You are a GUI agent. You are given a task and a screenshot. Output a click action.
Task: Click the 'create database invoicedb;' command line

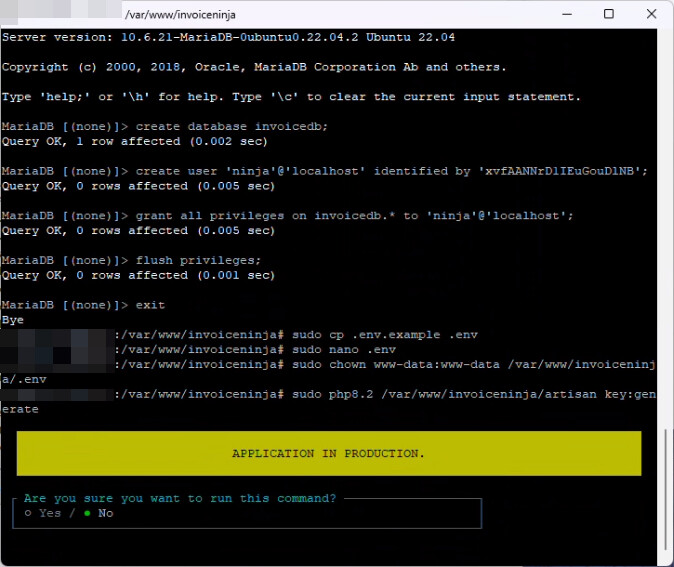(165, 126)
